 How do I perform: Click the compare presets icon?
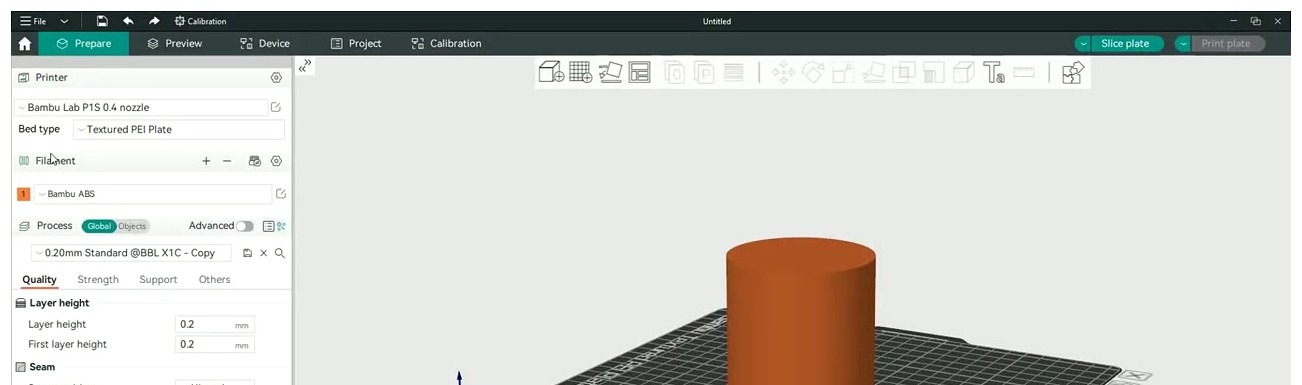281,226
